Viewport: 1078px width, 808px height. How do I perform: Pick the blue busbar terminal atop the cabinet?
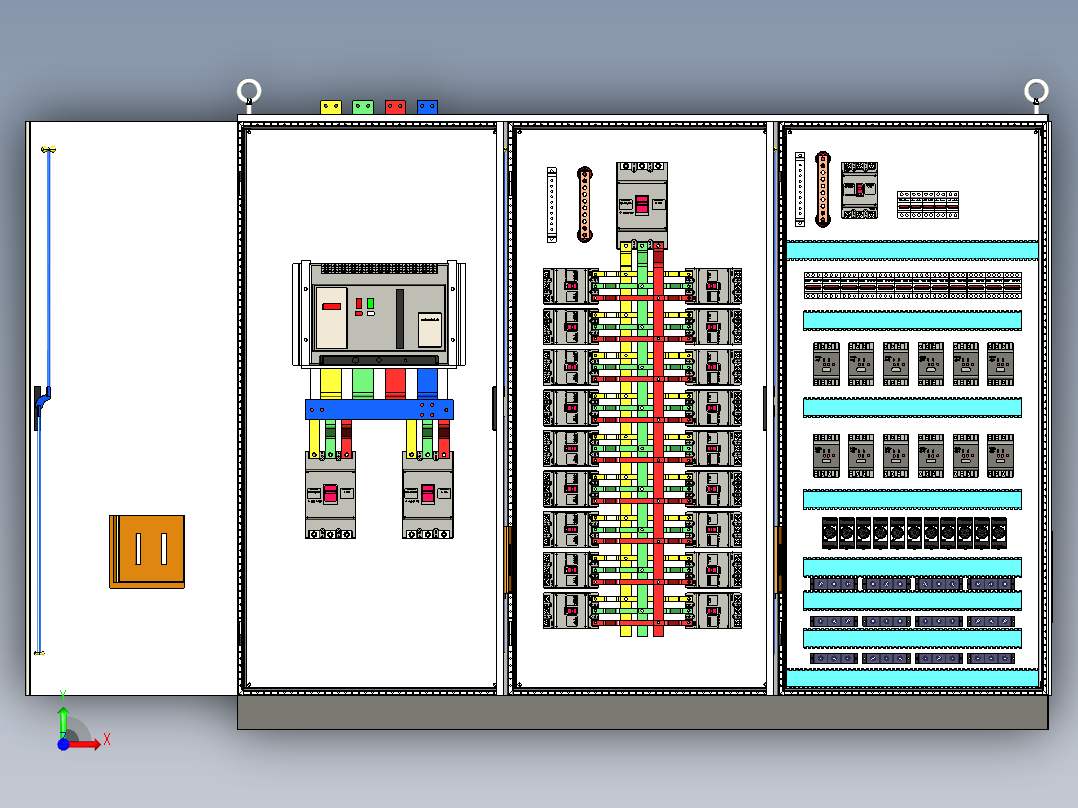point(427,107)
